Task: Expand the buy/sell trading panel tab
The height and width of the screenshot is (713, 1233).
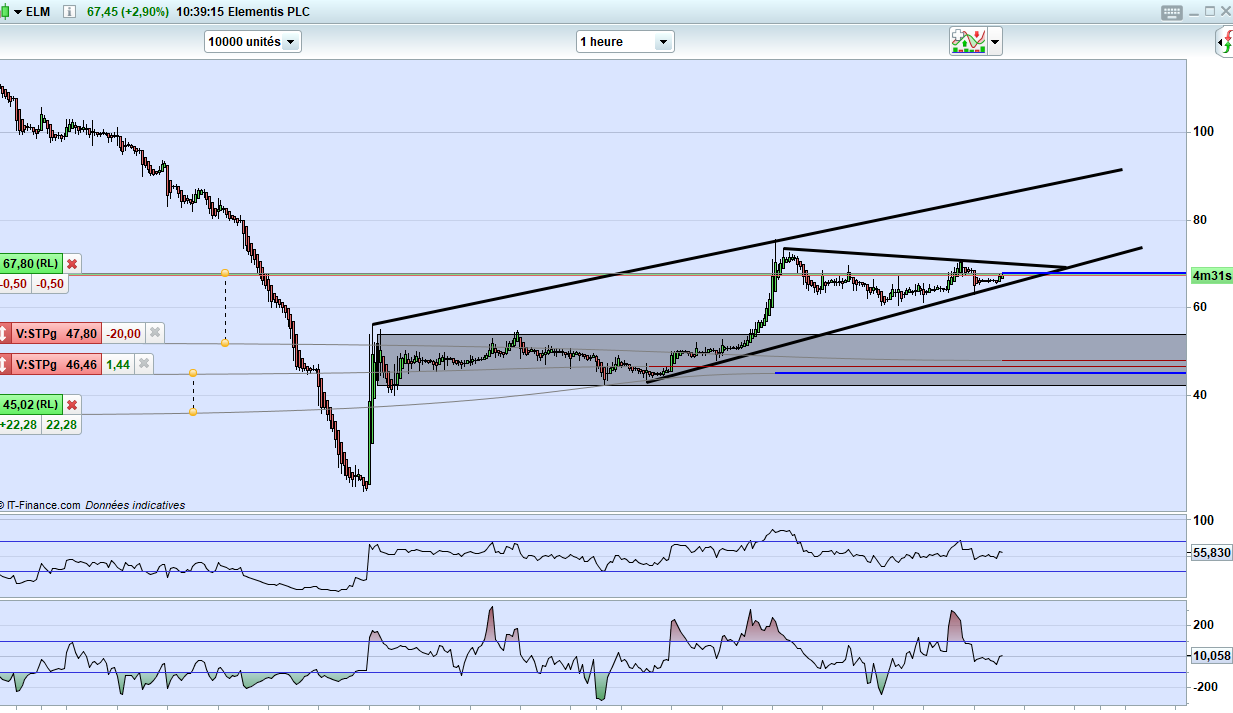Action: (x=1224, y=42)
